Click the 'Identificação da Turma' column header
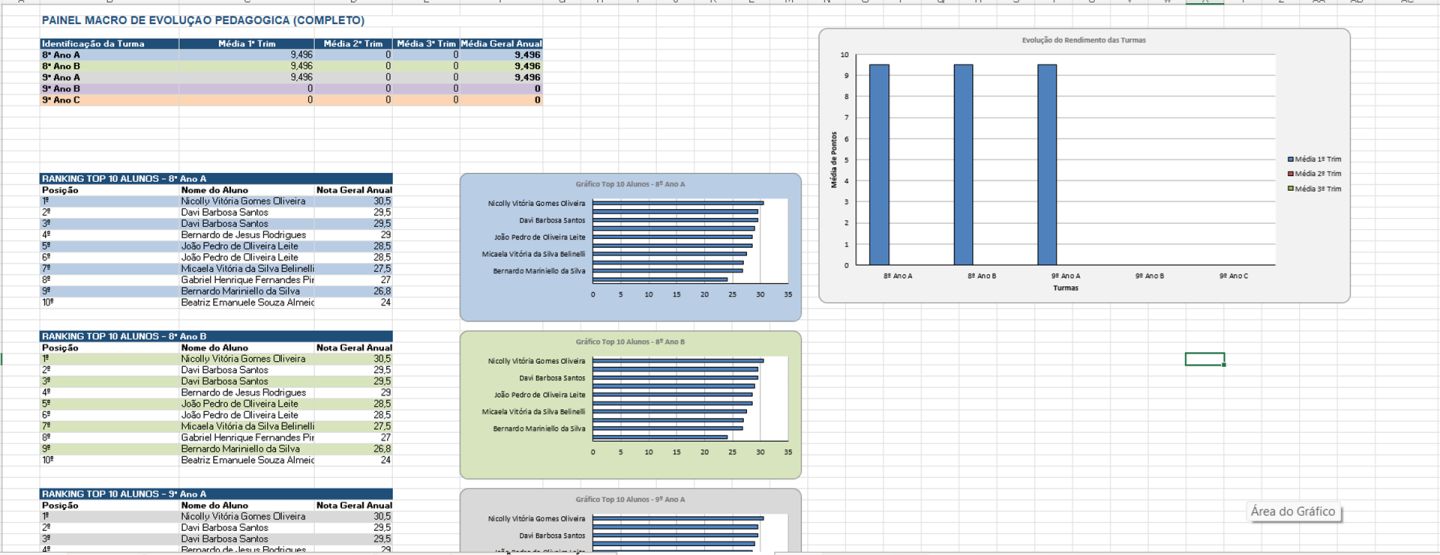The height and width of the screenshot is (555, 1440). [109, 44]
